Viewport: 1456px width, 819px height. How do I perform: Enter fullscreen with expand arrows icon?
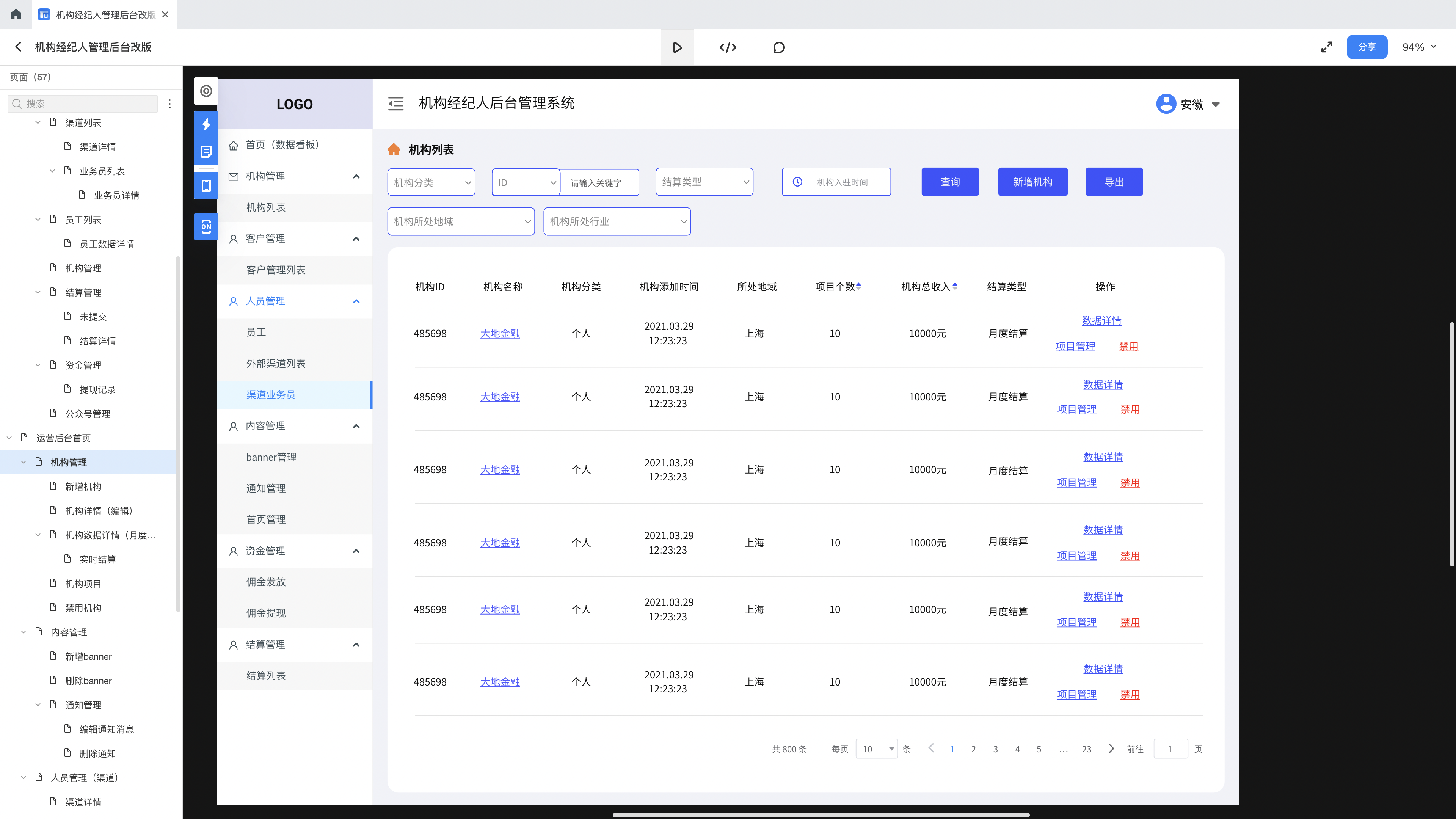point(1327,47)
